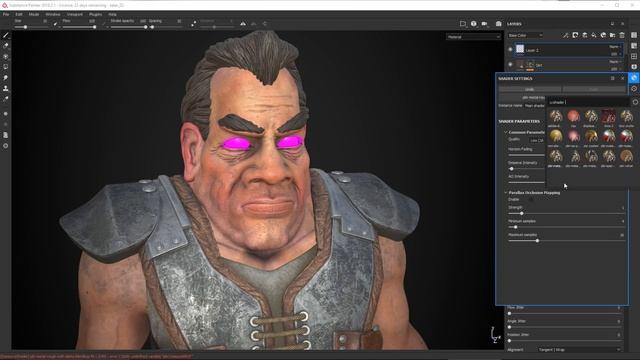Add an effect with the Layers wand icon
The image size is (640, 360).
coord(566,36)
